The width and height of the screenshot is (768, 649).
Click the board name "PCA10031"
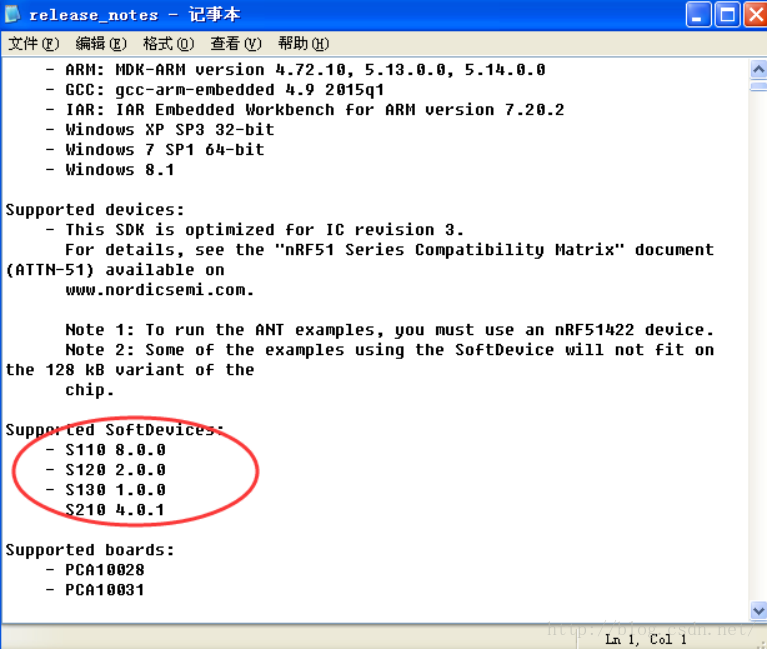pos(105,590)
